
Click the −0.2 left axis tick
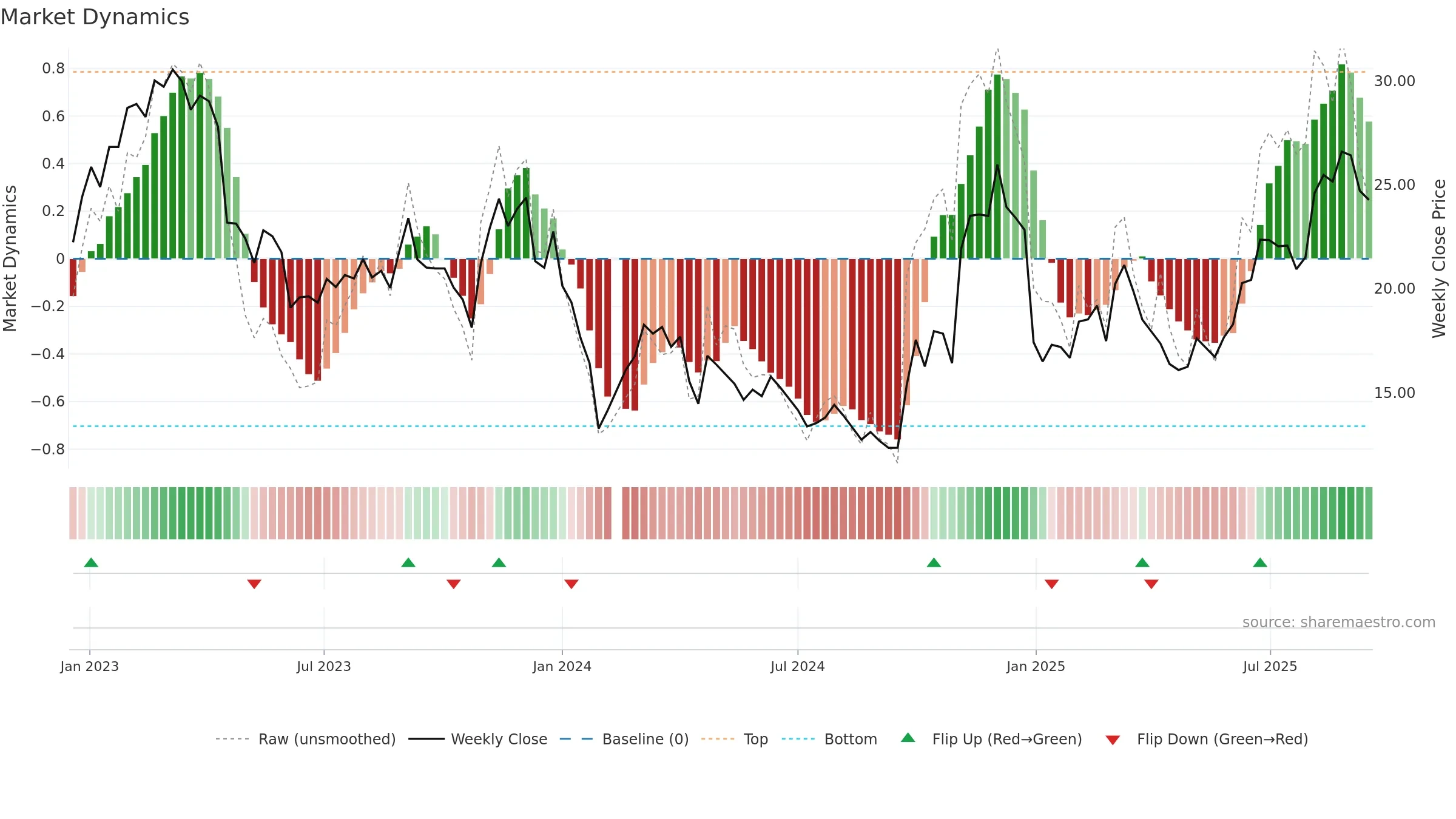pyautogui.click(x=48, y=306)
